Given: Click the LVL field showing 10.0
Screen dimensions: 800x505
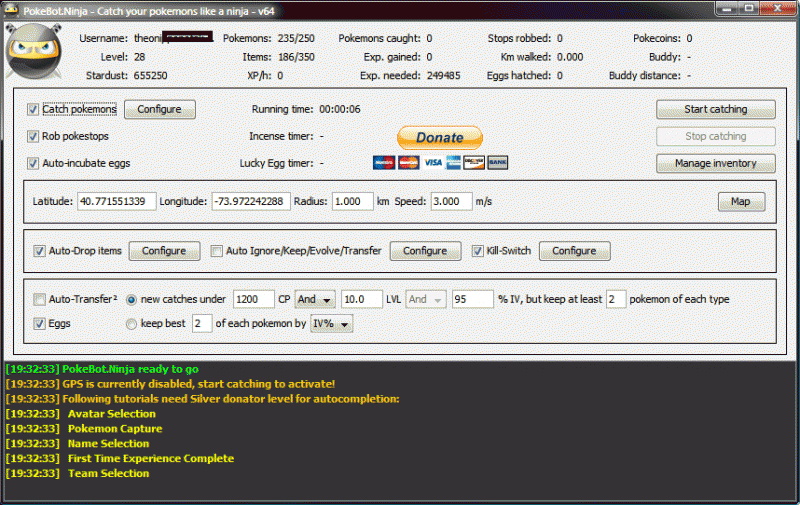Looking at the screenshot, I should click(362, 299).
